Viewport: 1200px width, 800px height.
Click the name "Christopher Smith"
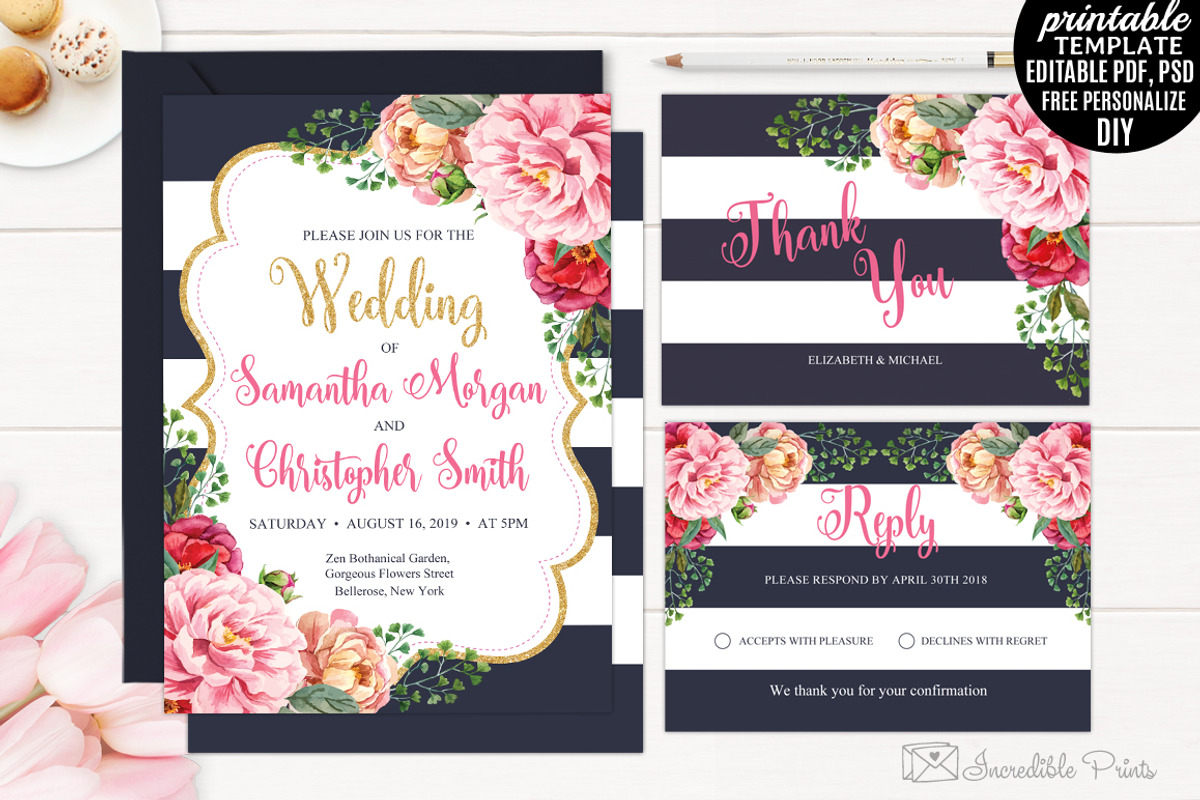point(388,468)
